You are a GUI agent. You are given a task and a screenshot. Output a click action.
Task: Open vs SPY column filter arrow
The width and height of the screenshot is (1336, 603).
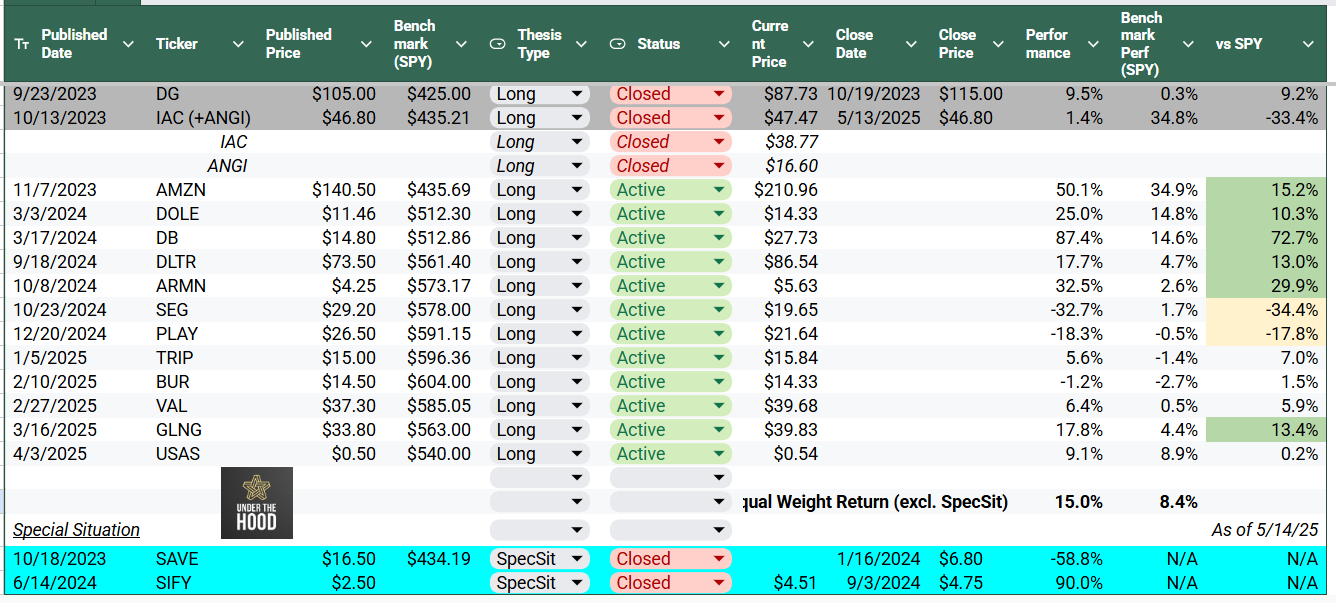click(1309, 44)
